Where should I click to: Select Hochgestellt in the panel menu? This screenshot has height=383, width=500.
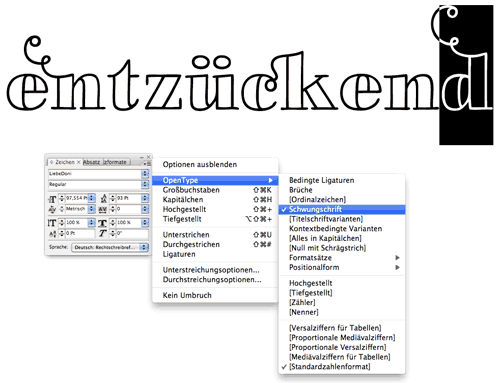(x=215, y=209)
